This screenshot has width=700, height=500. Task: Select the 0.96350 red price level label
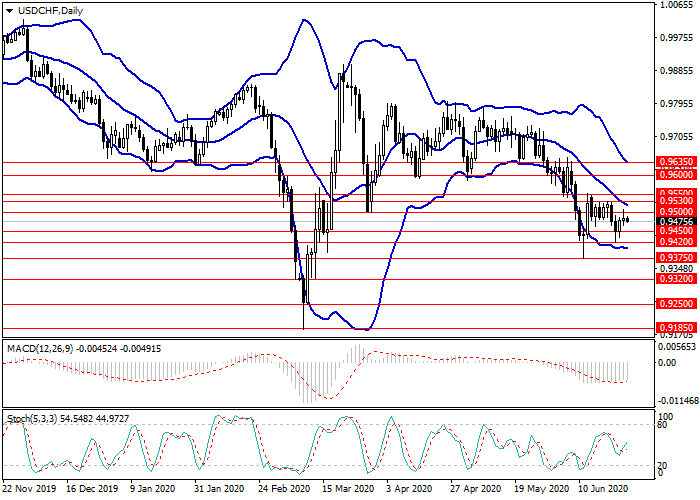pos(673,161)
